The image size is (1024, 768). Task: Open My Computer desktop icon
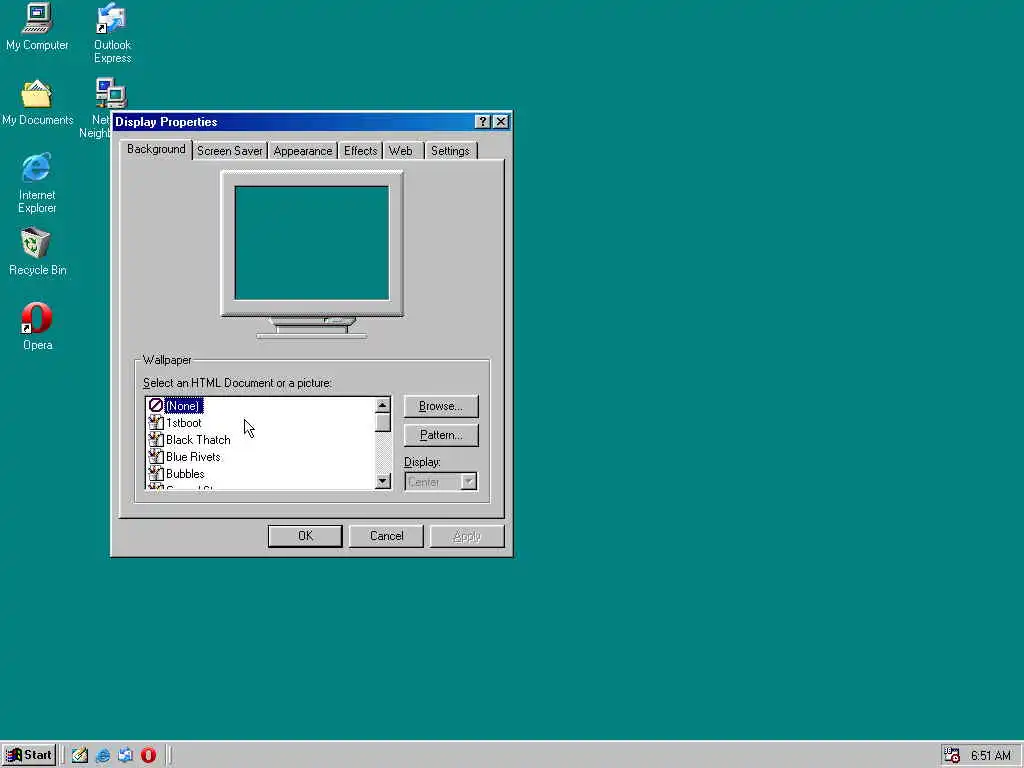click(x=37, y=27)
